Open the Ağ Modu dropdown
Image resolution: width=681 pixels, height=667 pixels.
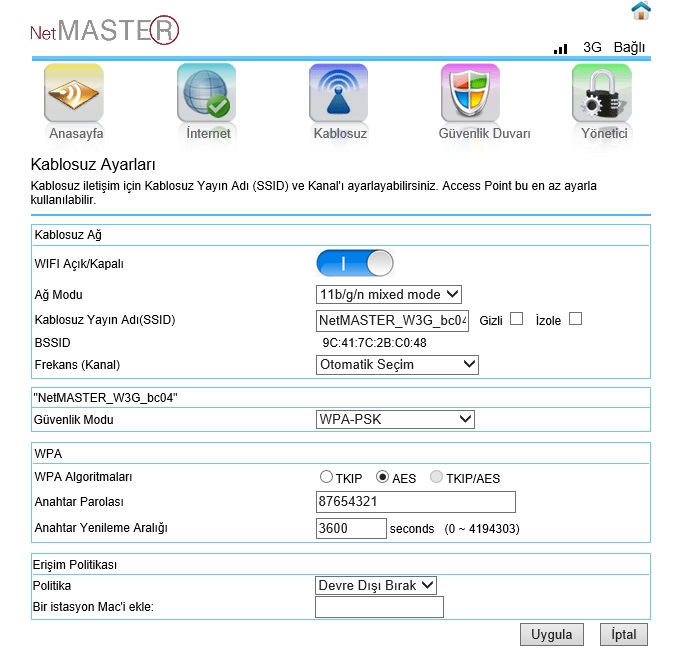coord(389,294)
